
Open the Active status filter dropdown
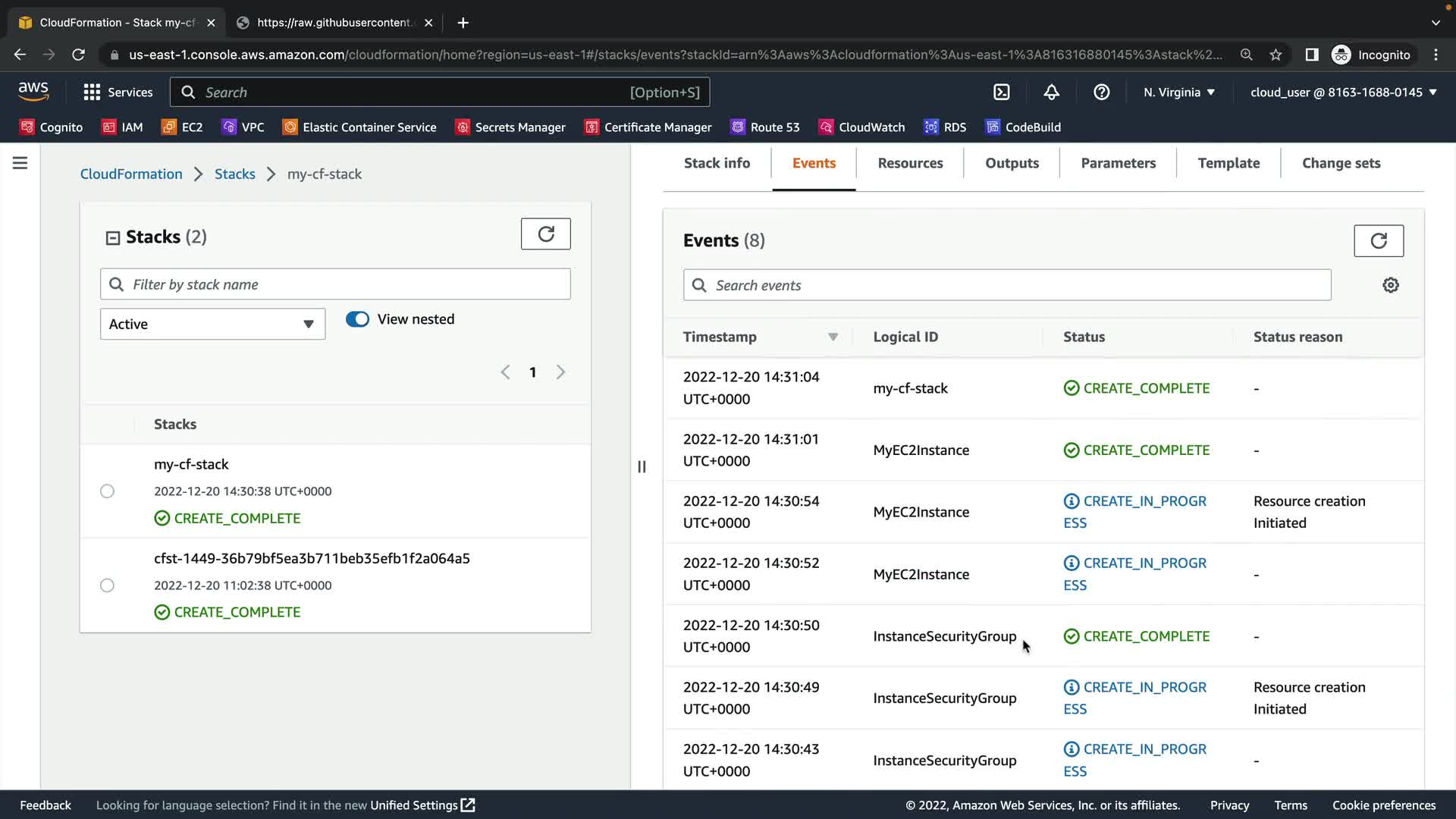[212, 324]
